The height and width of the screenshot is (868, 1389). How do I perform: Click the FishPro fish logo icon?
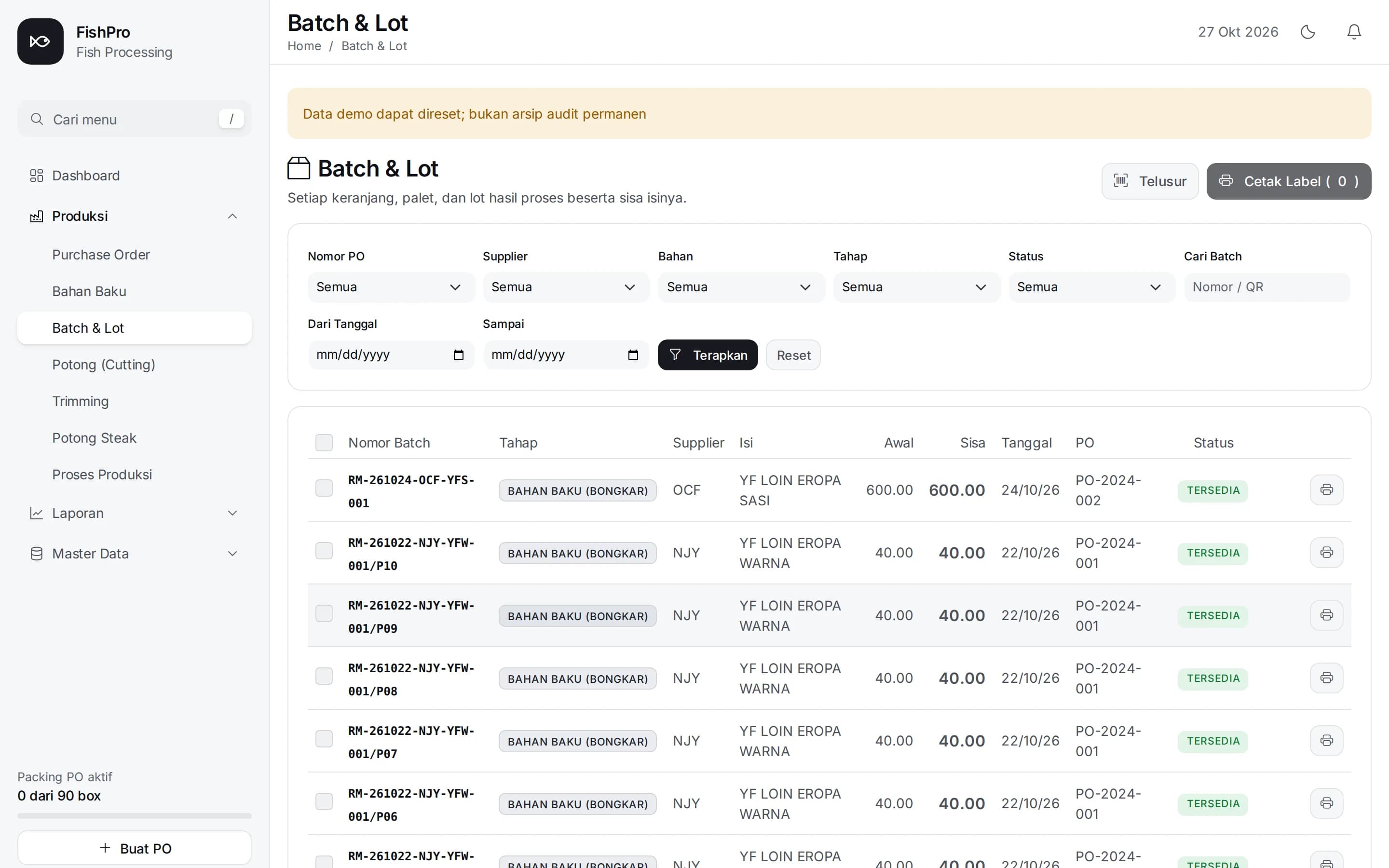point(40,41)
